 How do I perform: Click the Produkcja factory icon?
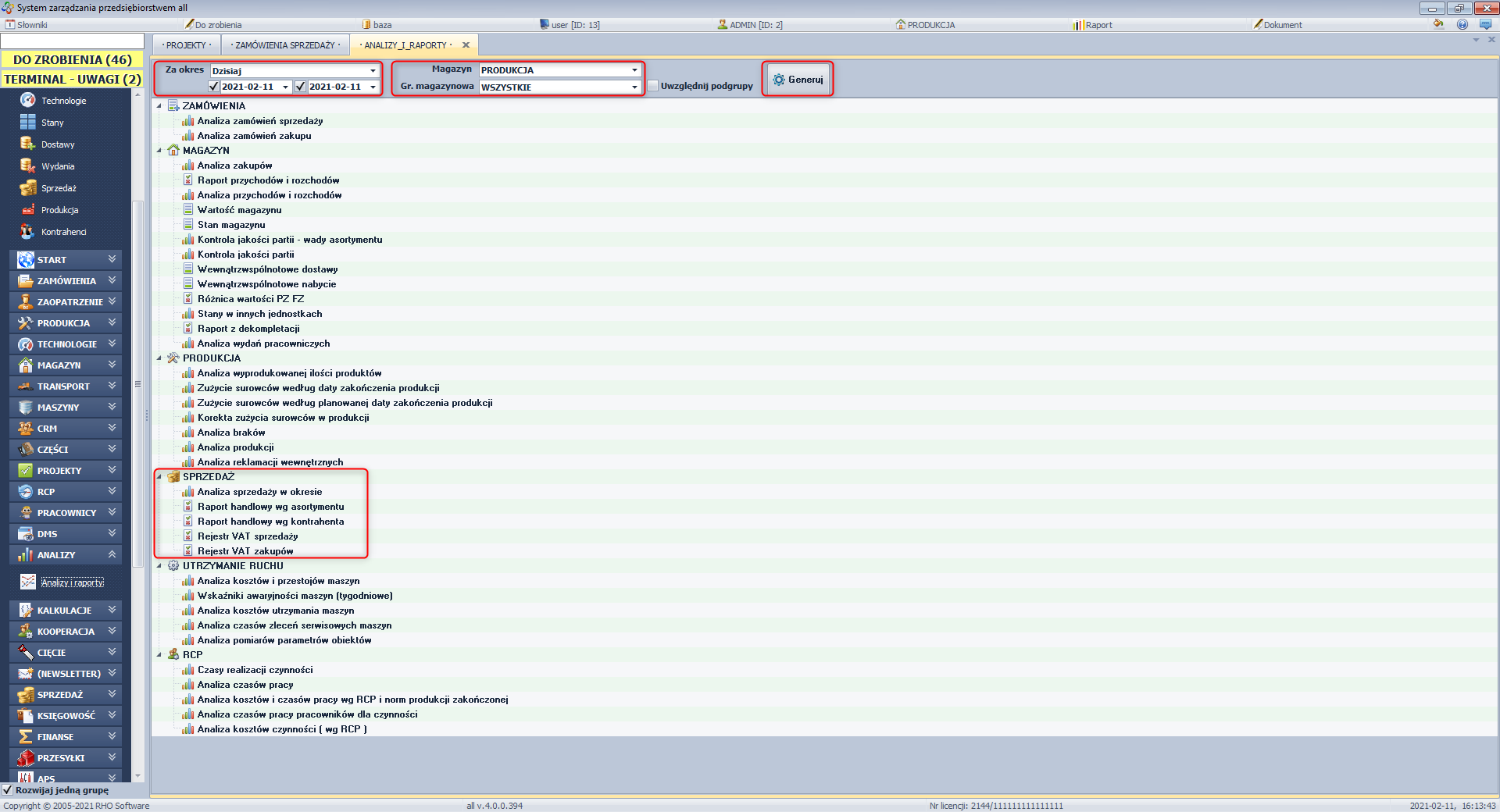tap(28, 210)
